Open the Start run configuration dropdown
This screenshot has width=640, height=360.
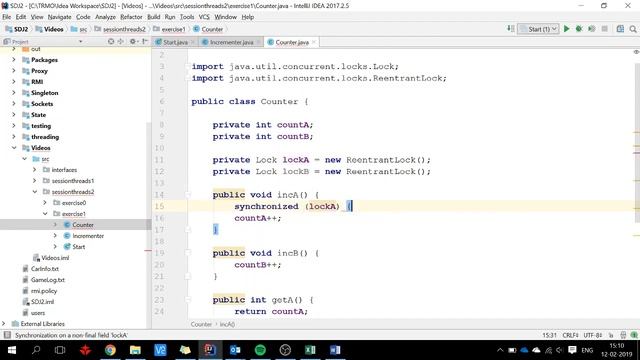(538, 29)
